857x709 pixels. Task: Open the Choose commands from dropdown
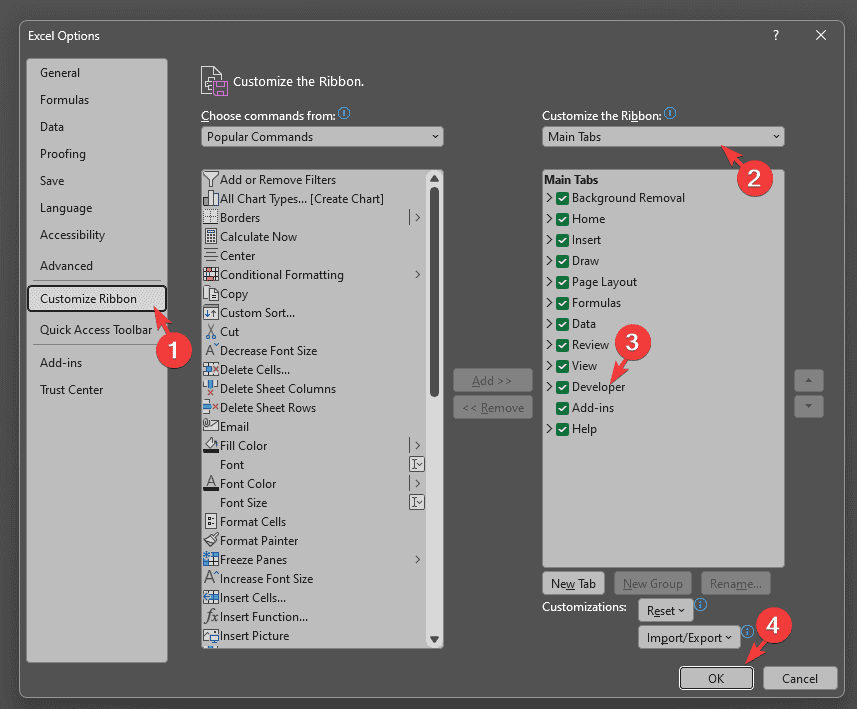point(322,137)
